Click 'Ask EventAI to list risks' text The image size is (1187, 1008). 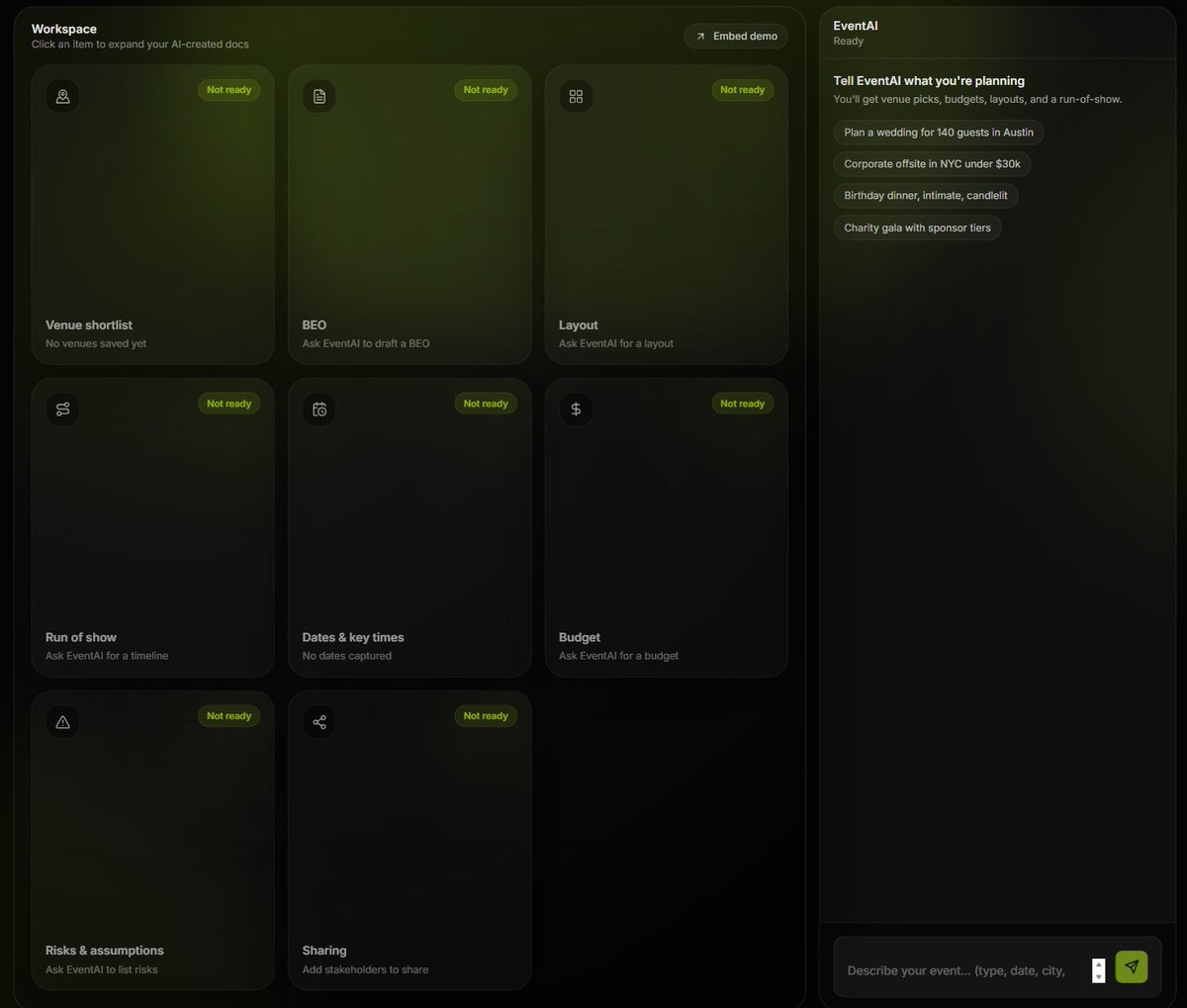coord(102,969)
